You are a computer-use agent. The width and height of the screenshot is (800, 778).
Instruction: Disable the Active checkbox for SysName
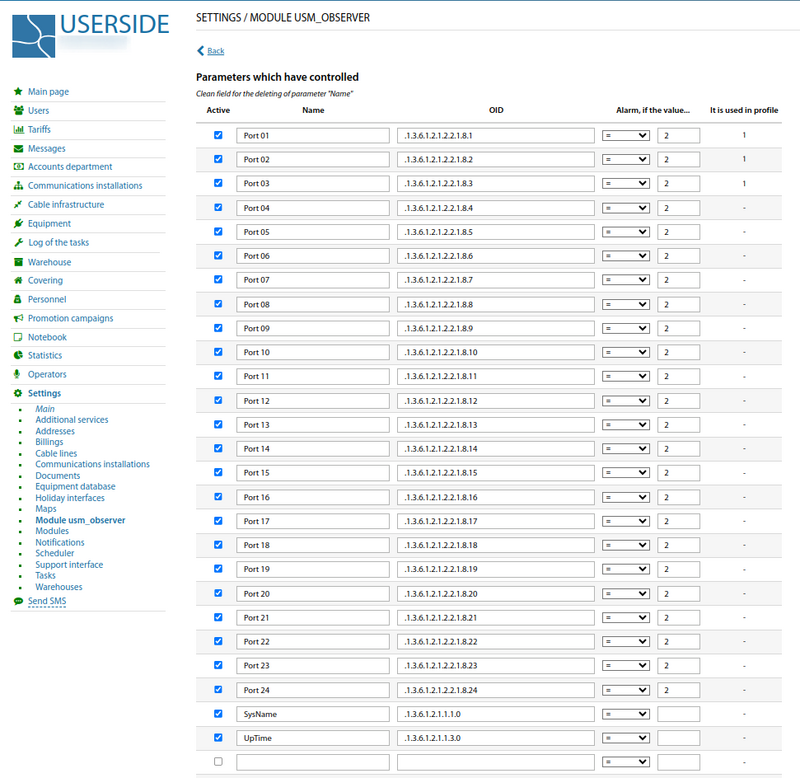click(x=218, y=714)
